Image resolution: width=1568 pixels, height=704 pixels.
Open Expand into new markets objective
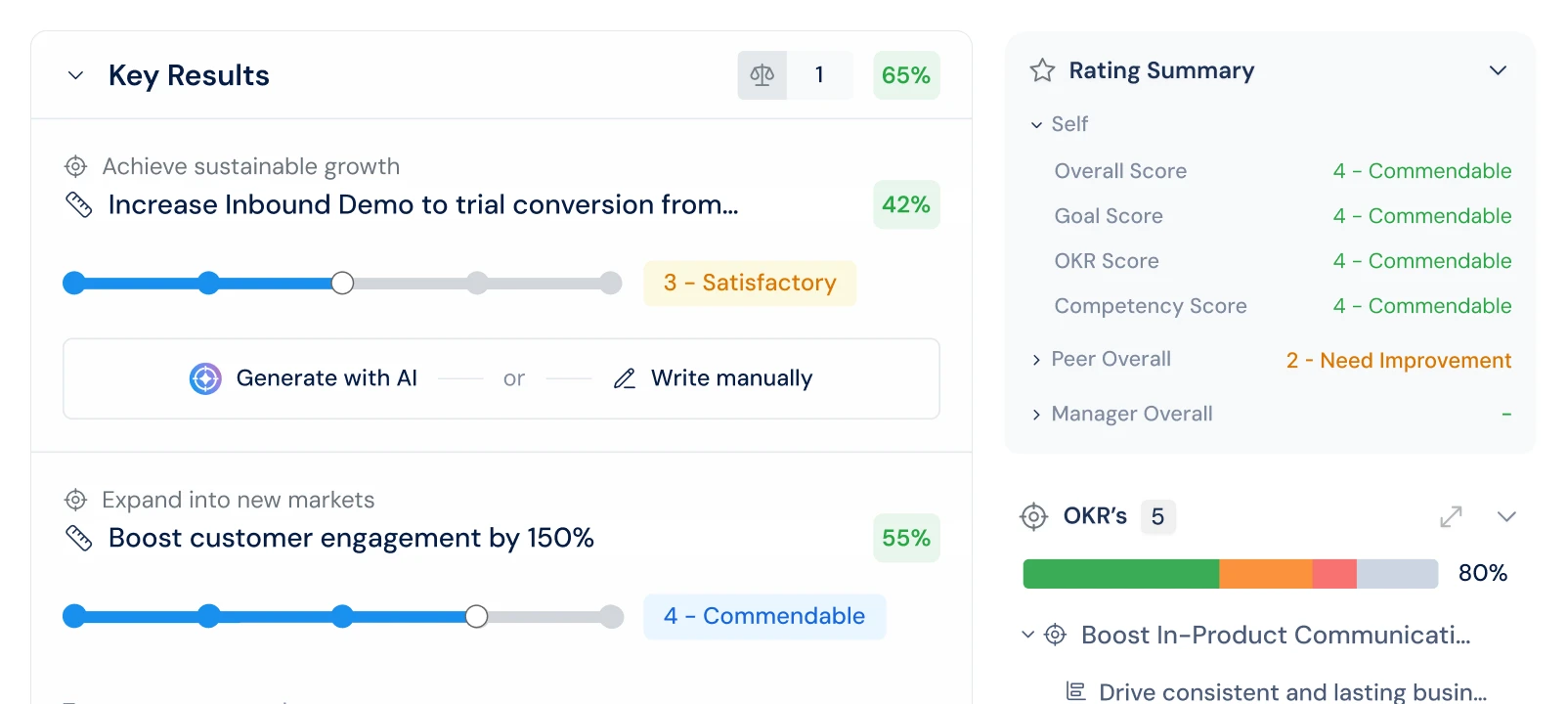(x=239, y=500)
